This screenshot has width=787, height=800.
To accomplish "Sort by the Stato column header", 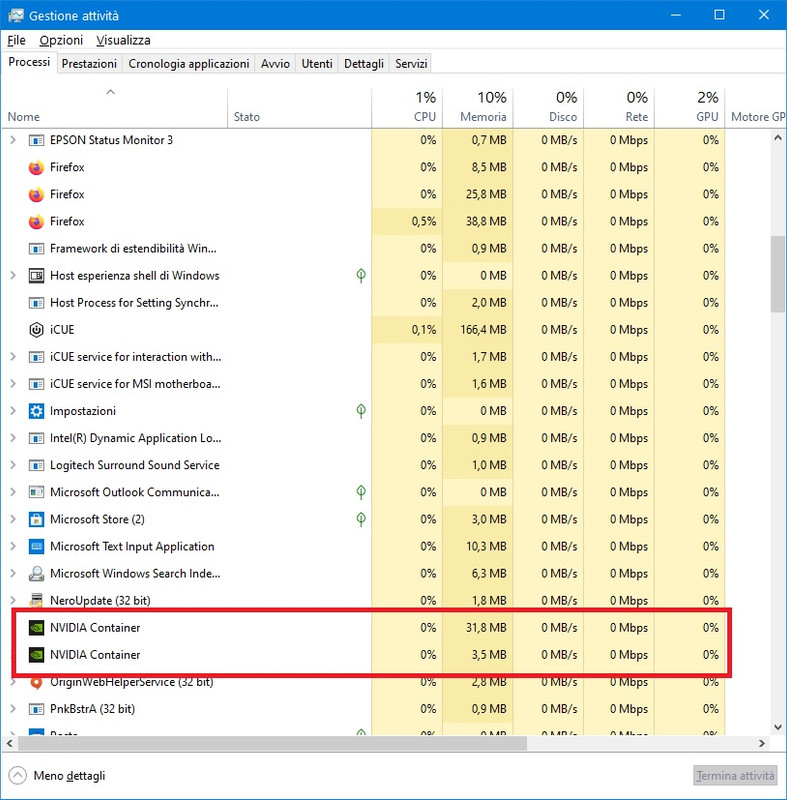I will (x=299, y=108).
